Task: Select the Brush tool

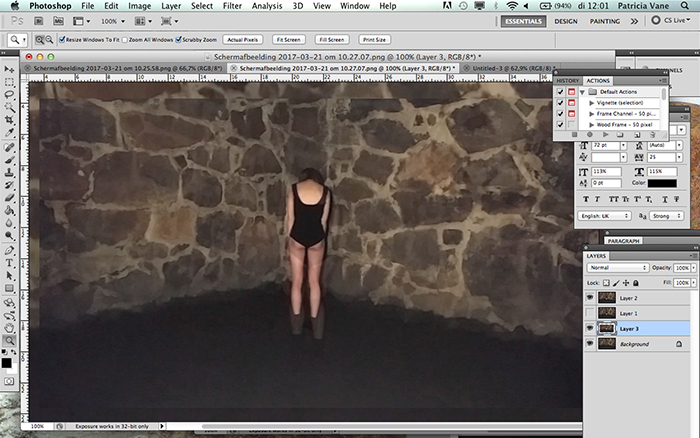Action: 9,160
